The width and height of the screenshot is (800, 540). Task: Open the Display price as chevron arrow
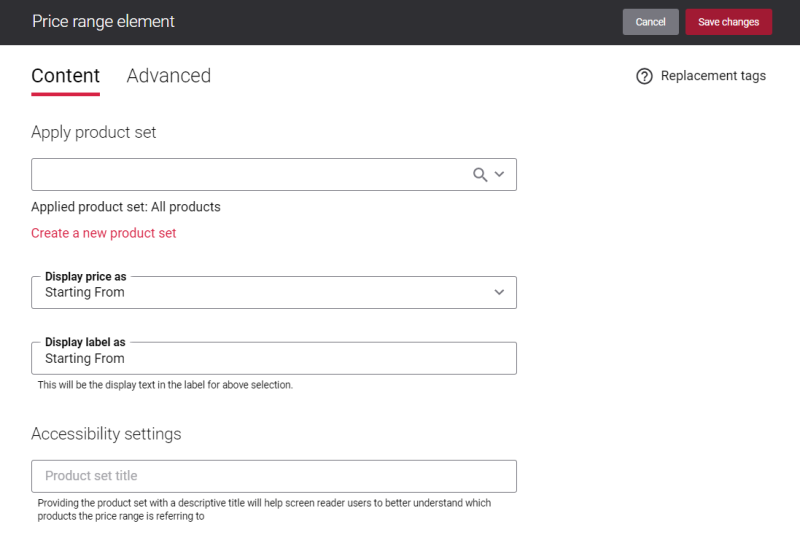tap(499, 292)
